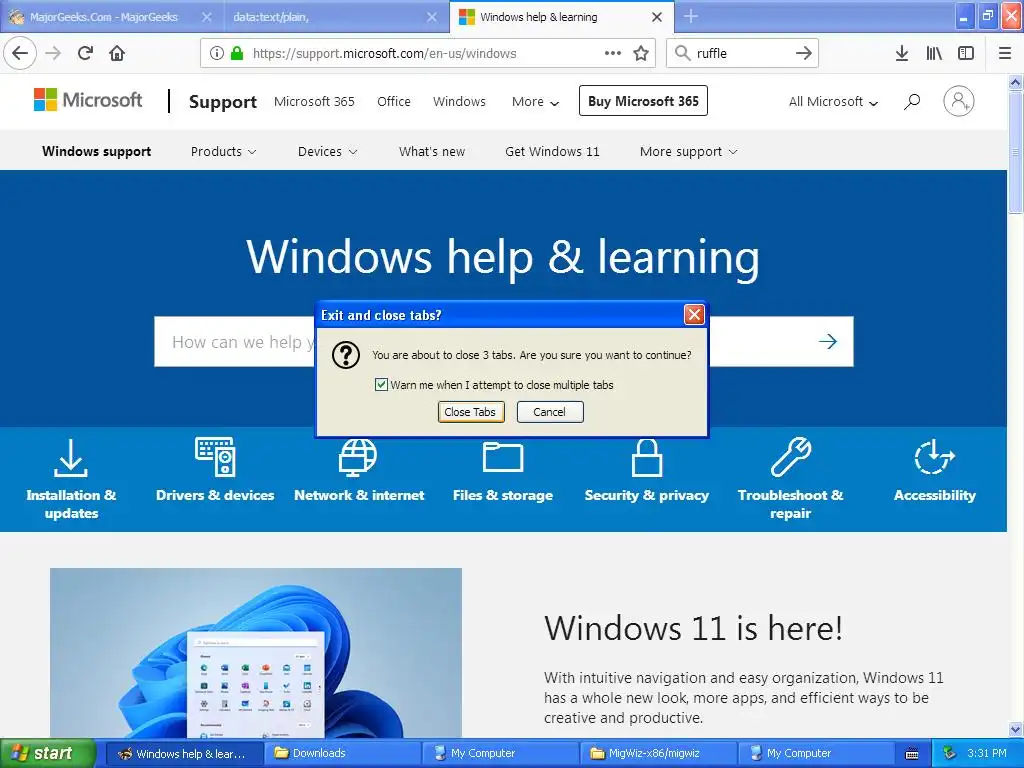Click the scrollbar up arrow
1024x768 pixels.
click(1015, 82)
